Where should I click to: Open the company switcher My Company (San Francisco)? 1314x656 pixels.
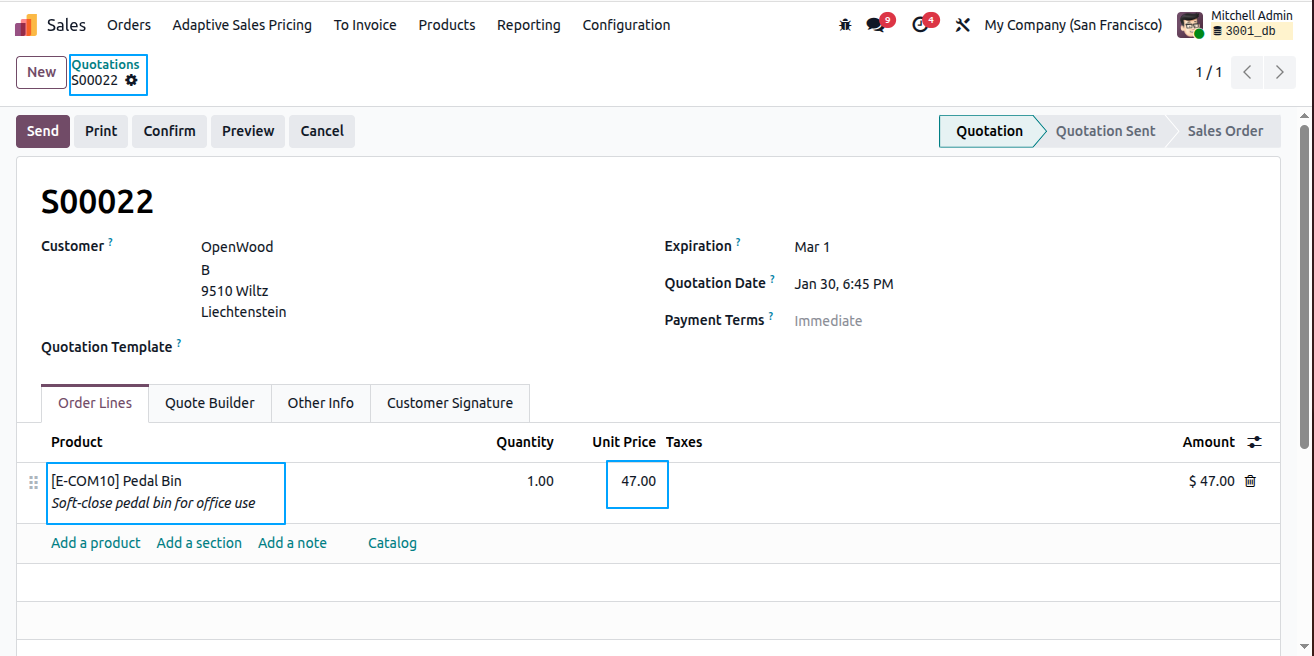pyautogui.click(x=1073, y=25)
